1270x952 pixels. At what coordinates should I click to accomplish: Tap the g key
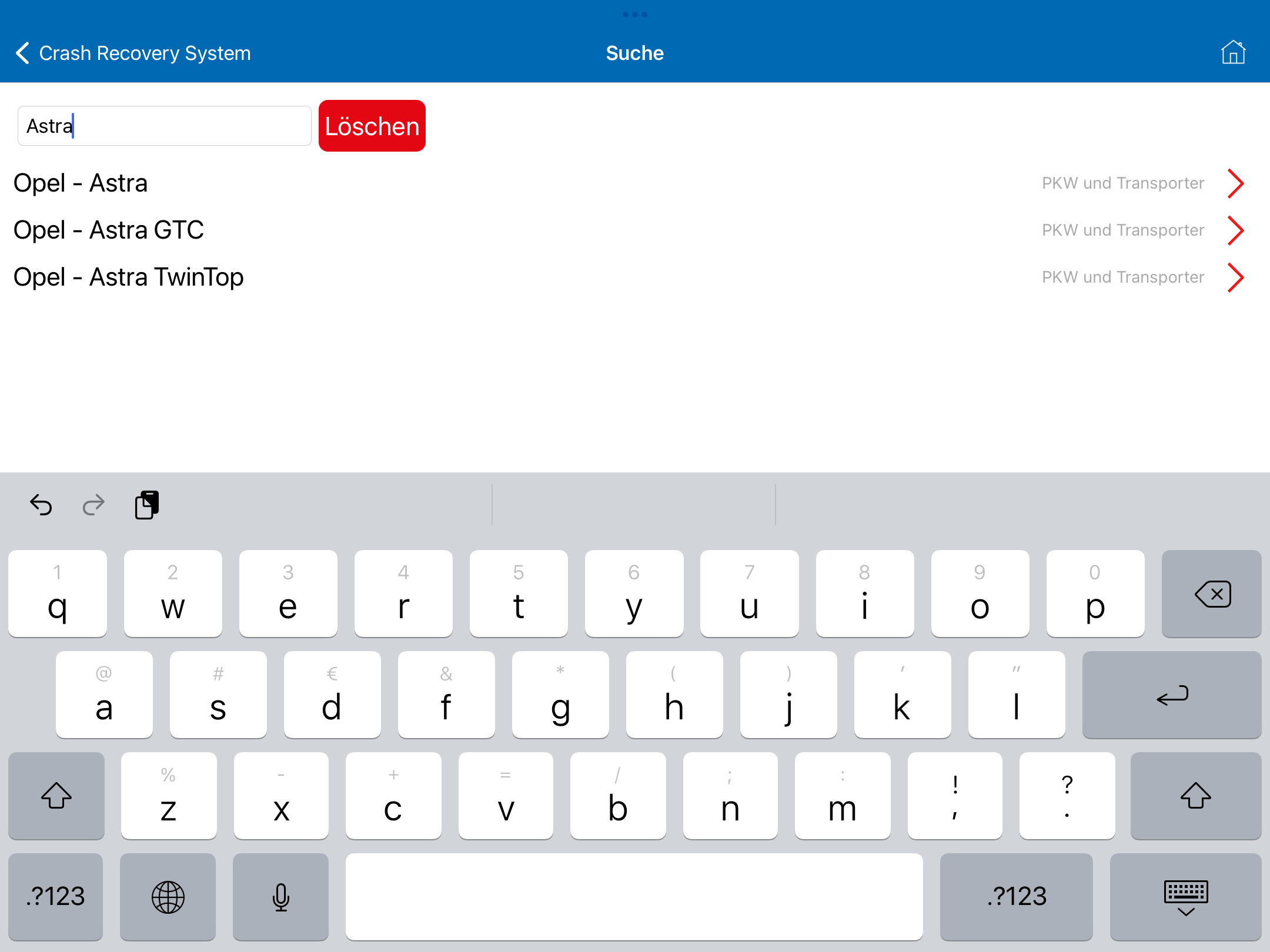point(560,695)
